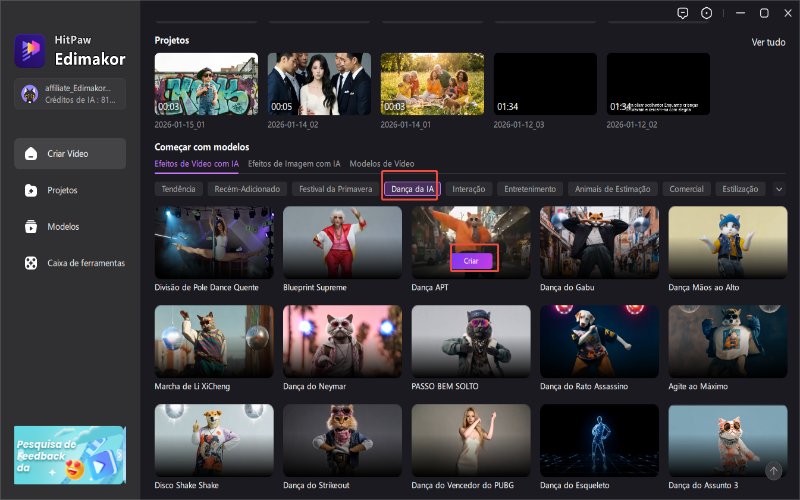Open the Pesquisa de feedback banner

[69, 454]
